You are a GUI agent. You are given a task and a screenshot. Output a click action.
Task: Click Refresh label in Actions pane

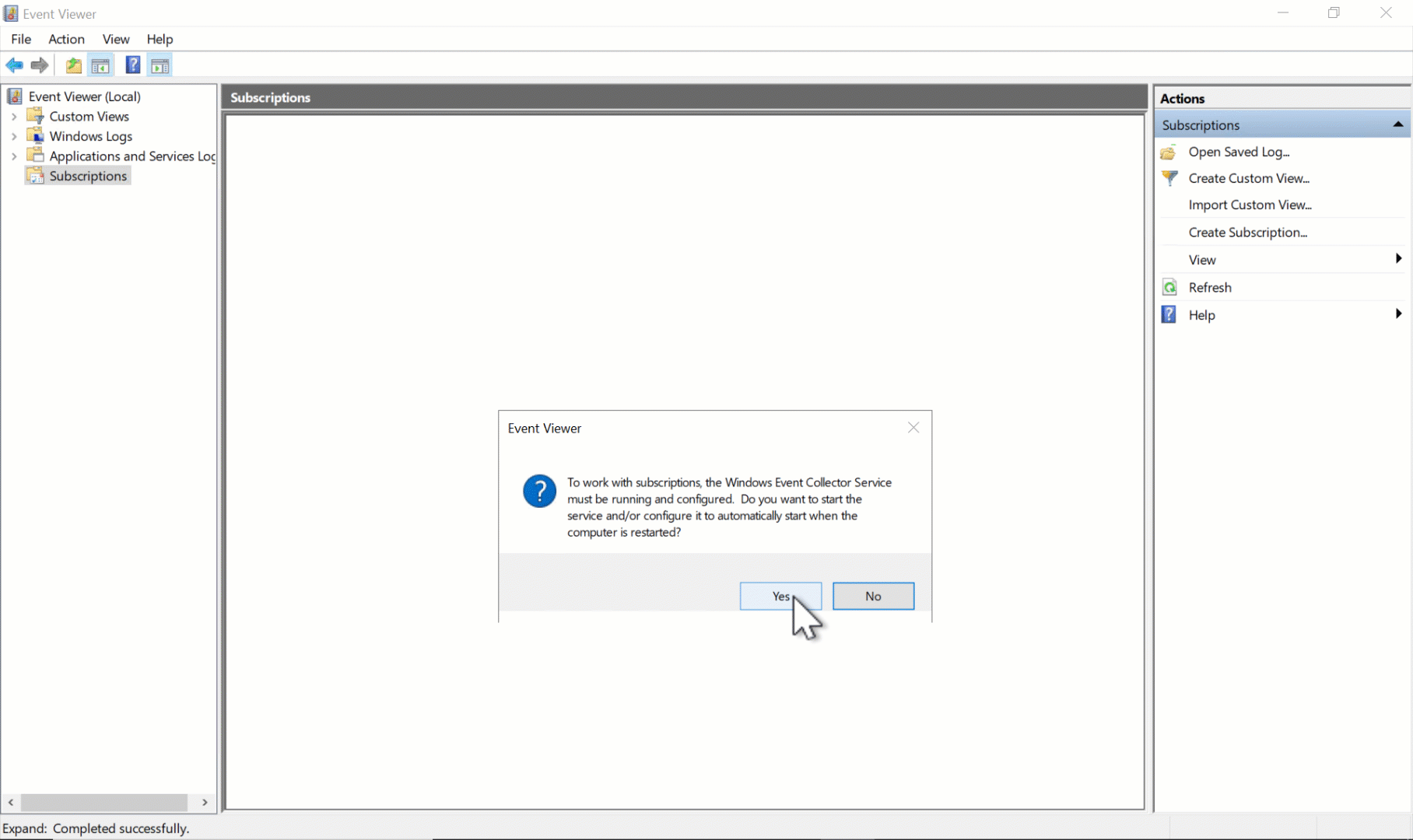click(1210, 287)
